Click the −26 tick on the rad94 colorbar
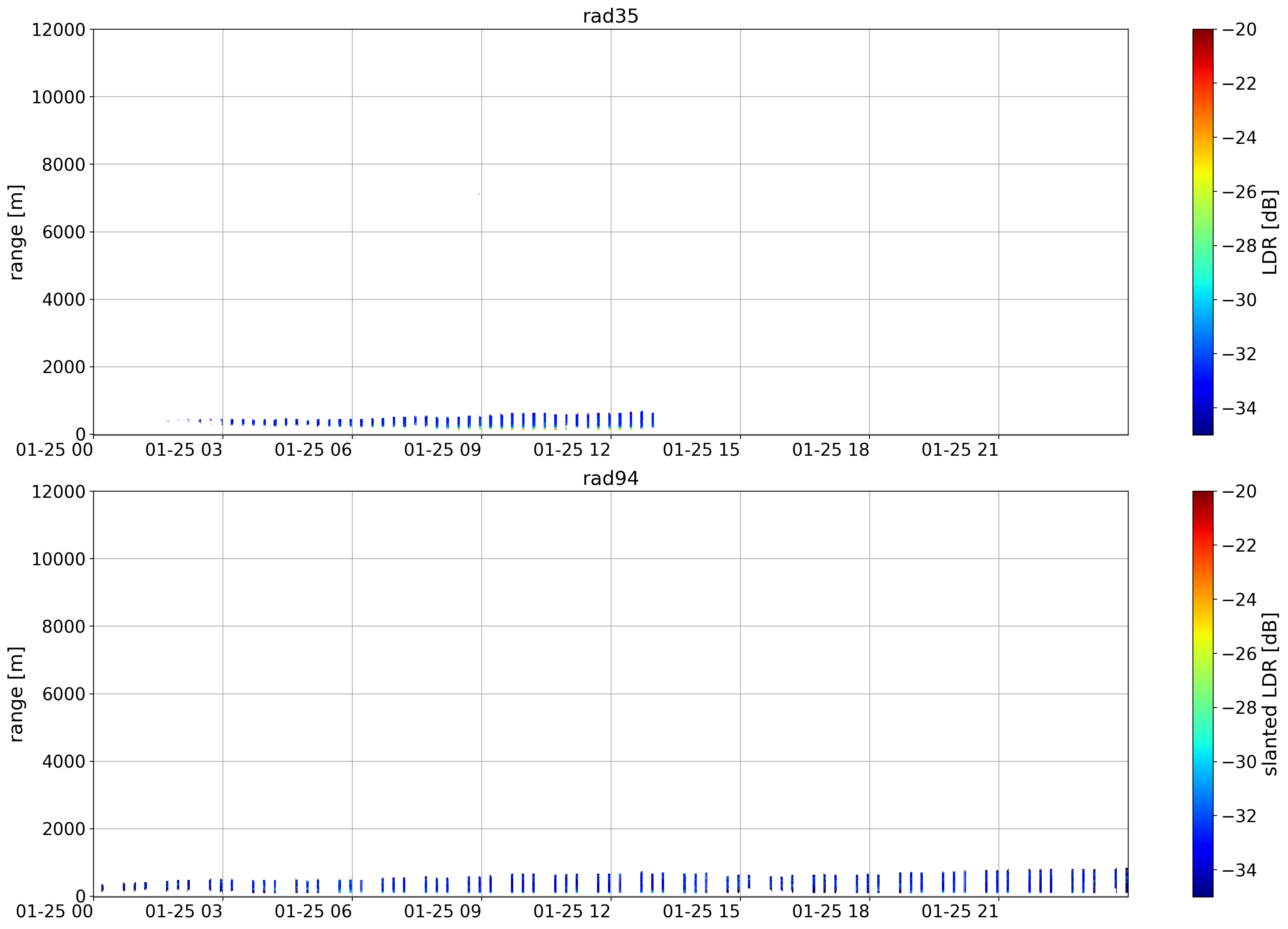 point(1239,653)
